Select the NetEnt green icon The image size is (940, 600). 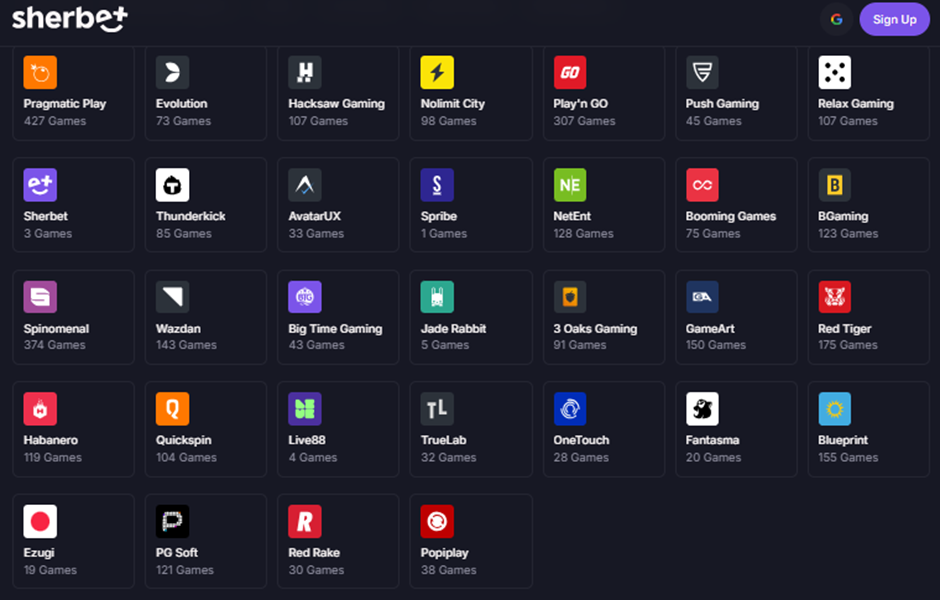[x=570, y=185]
